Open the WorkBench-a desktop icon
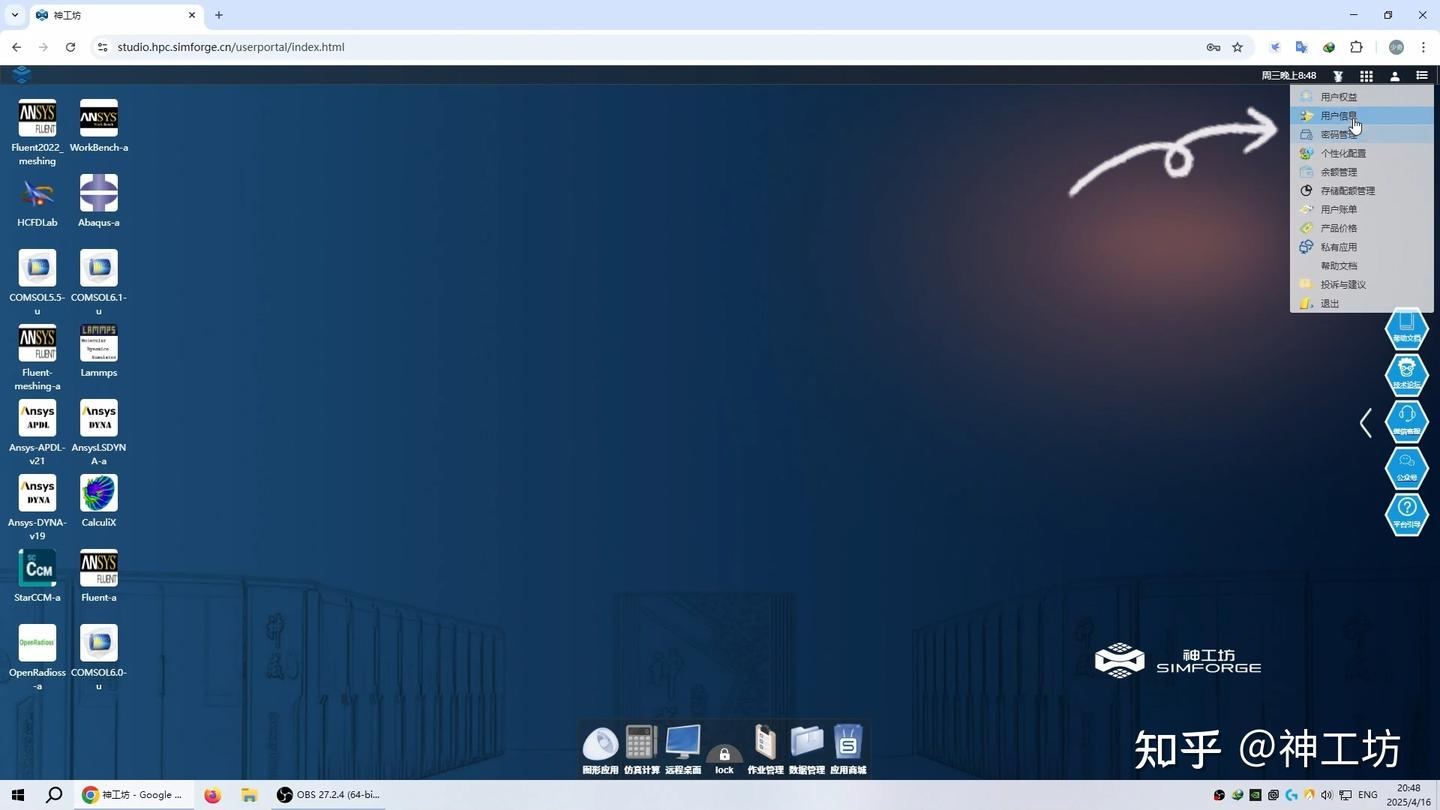 (98, 119)
